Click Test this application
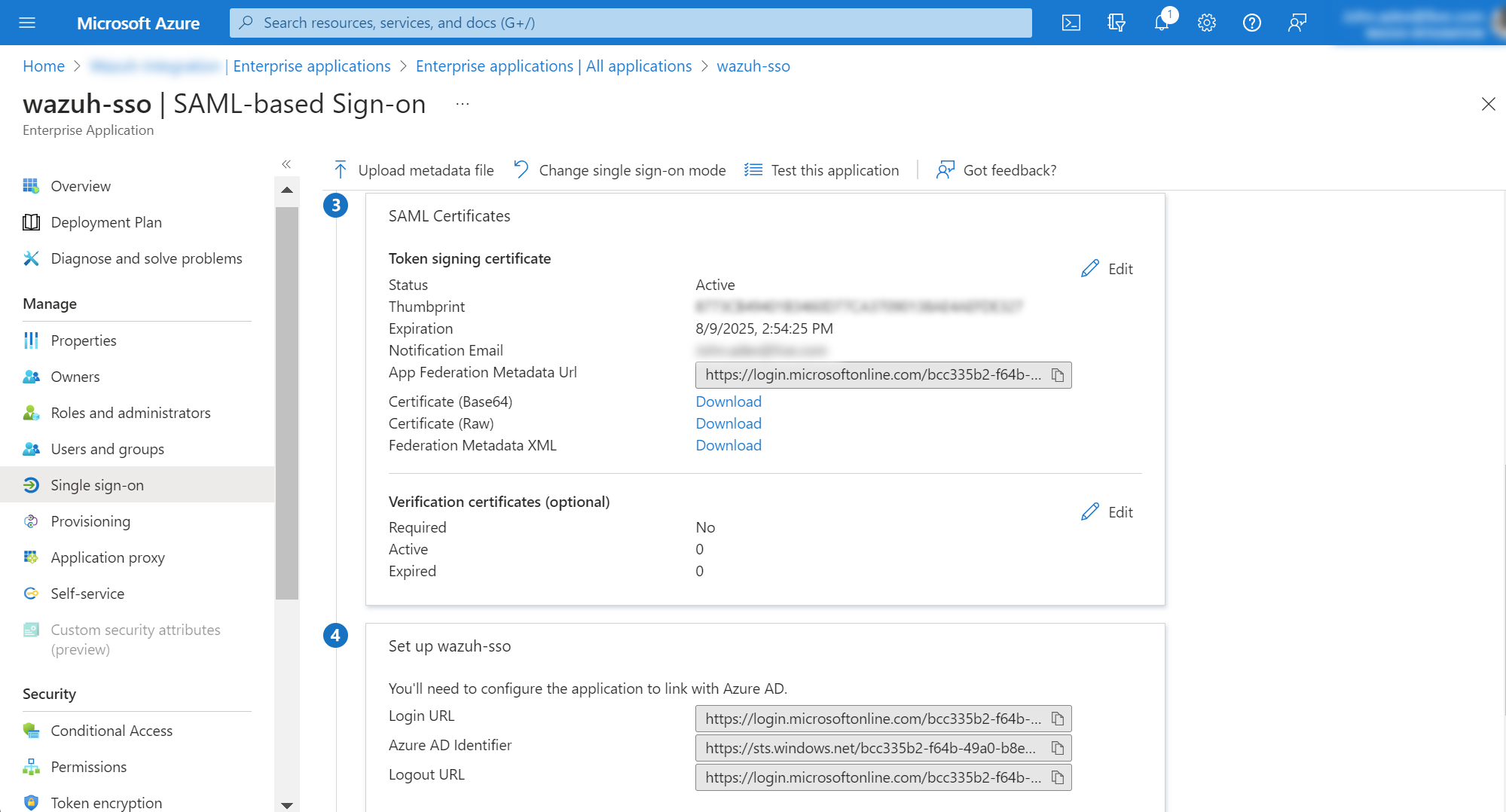 click(822, 170)
